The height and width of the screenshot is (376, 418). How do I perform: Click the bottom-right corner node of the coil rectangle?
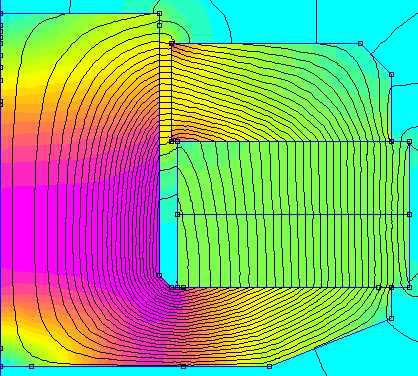pos(410,287)
